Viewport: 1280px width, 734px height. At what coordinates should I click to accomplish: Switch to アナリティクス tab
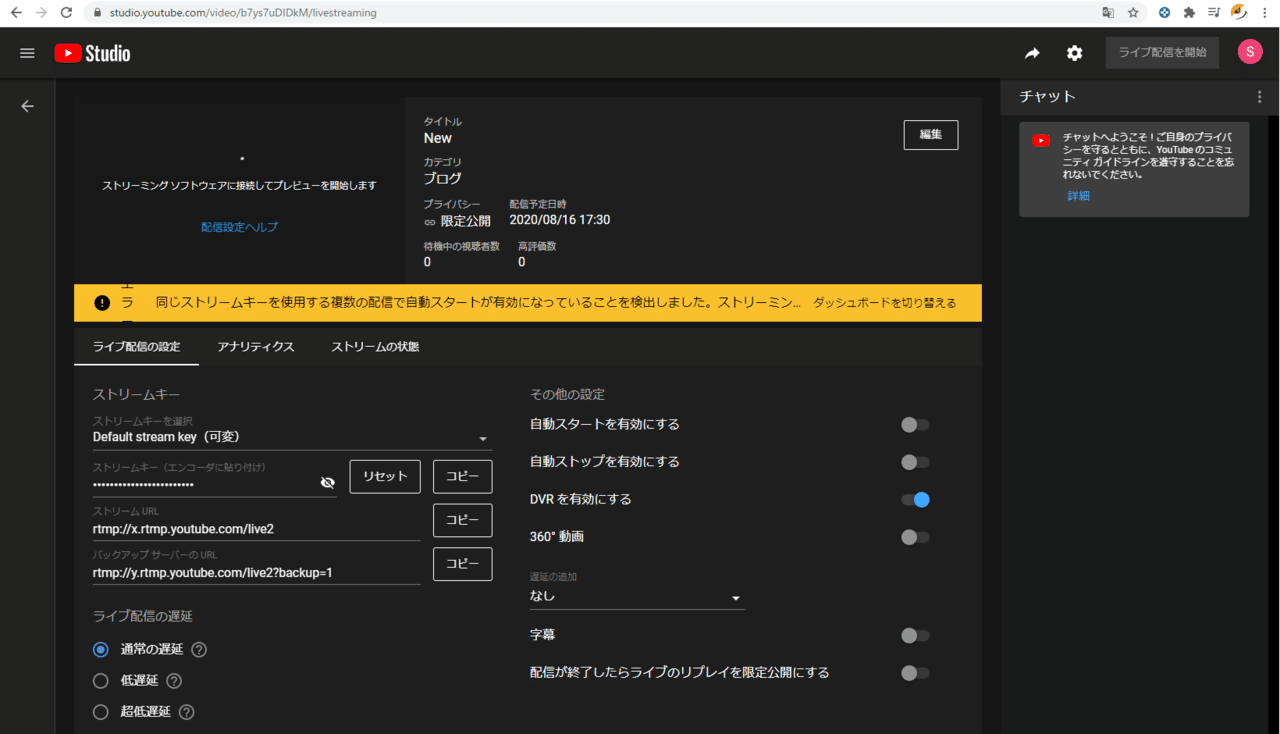[256, 347]
